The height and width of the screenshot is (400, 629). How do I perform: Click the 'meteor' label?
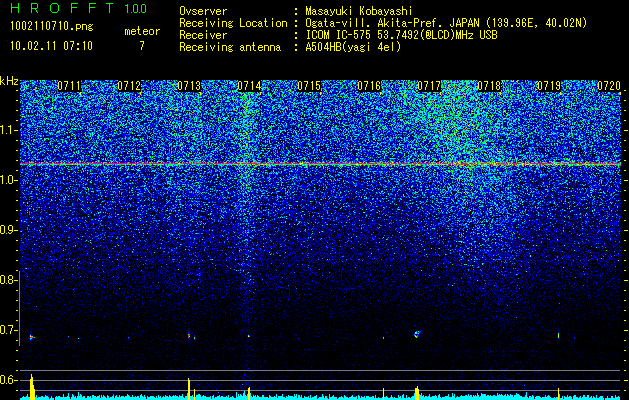[x=142, y=31]
